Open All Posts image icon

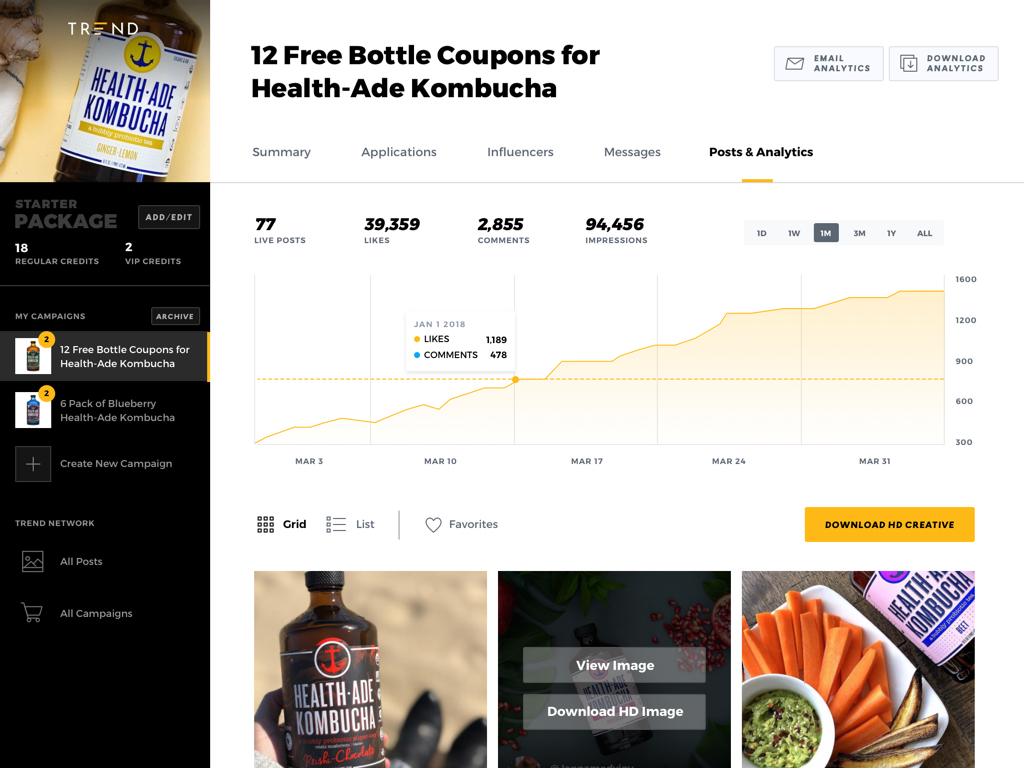33,562
